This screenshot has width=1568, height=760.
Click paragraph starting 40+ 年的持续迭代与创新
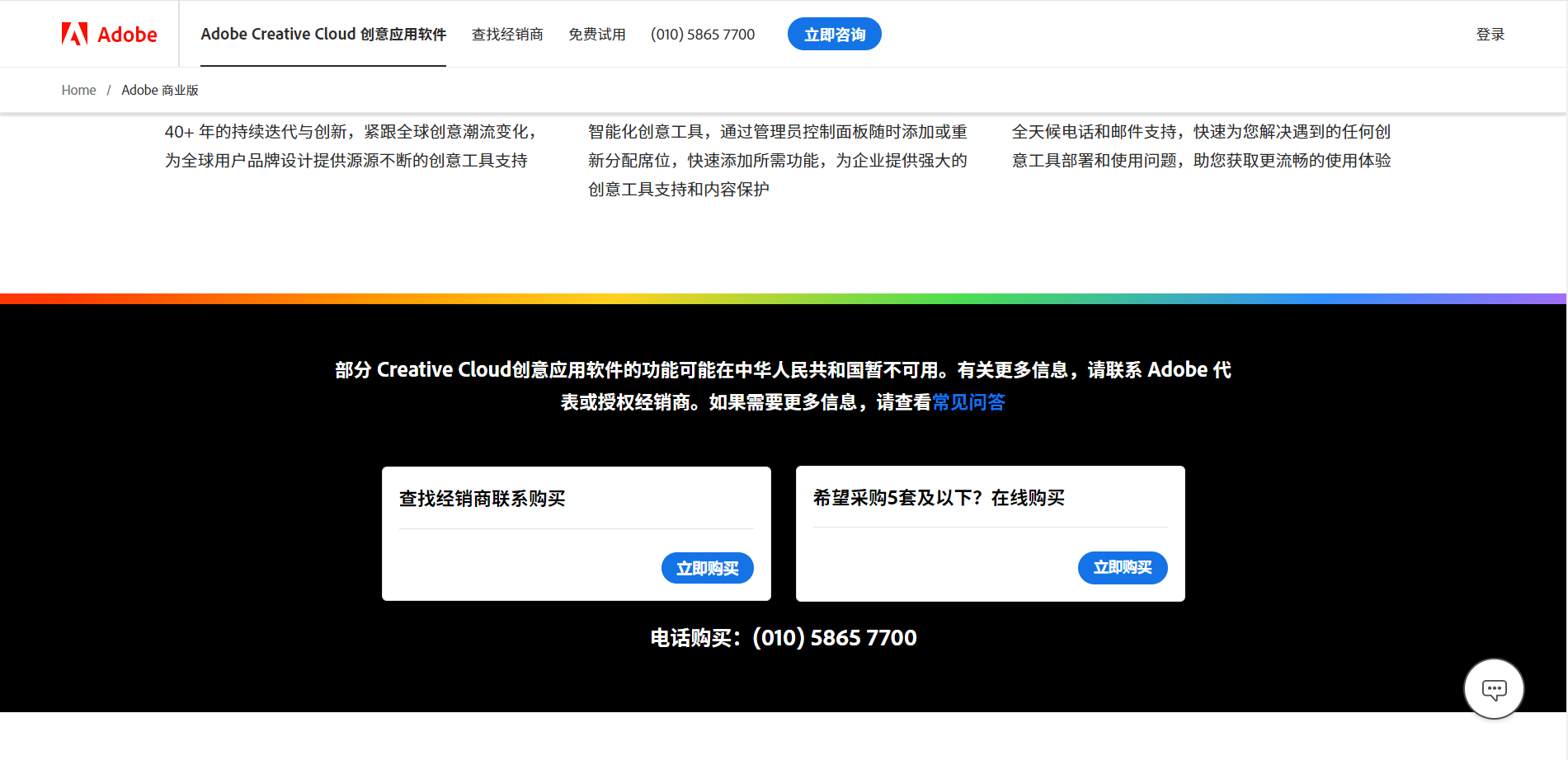tap(351, 146)
